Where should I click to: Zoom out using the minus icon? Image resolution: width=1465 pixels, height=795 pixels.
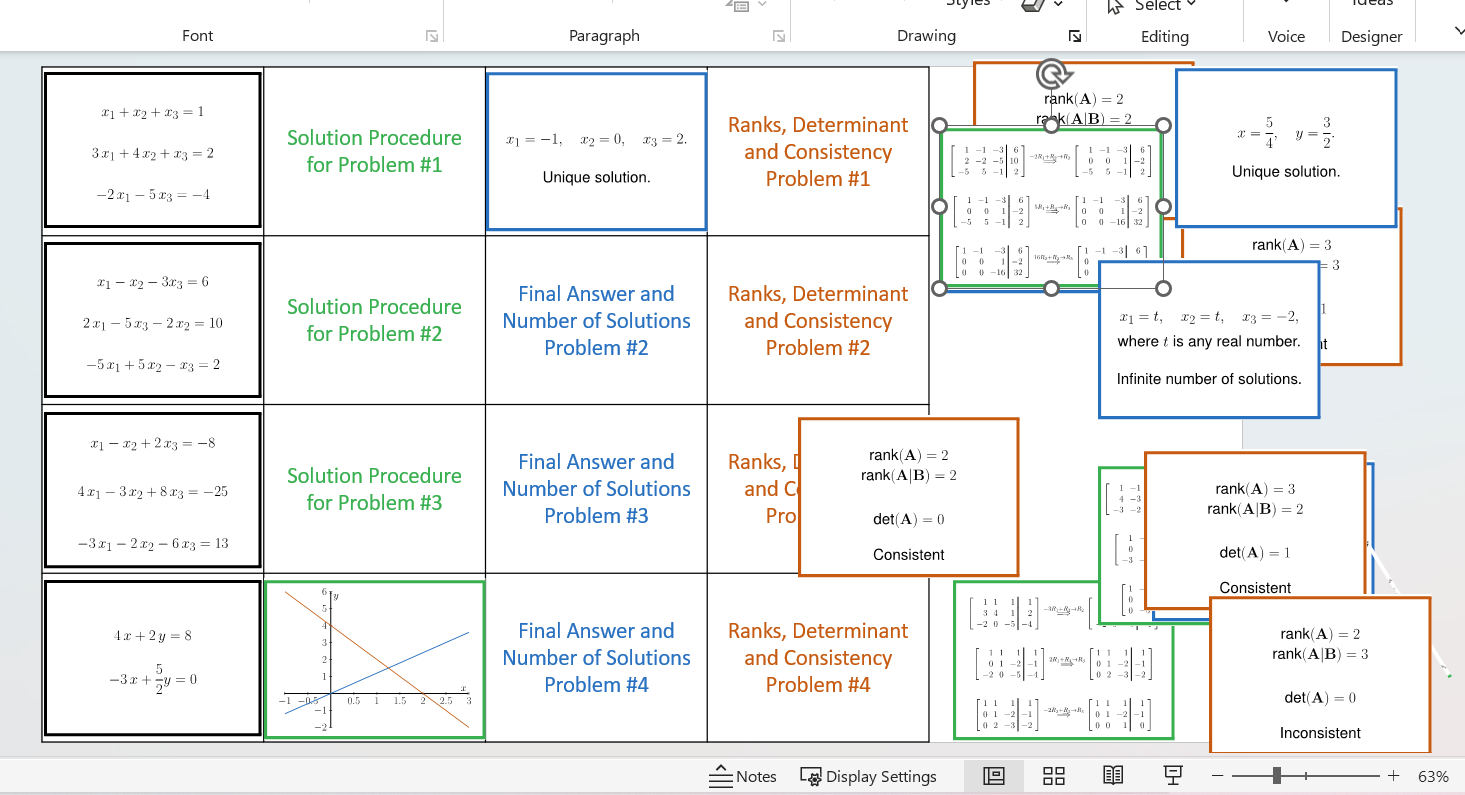point(1218,775)
